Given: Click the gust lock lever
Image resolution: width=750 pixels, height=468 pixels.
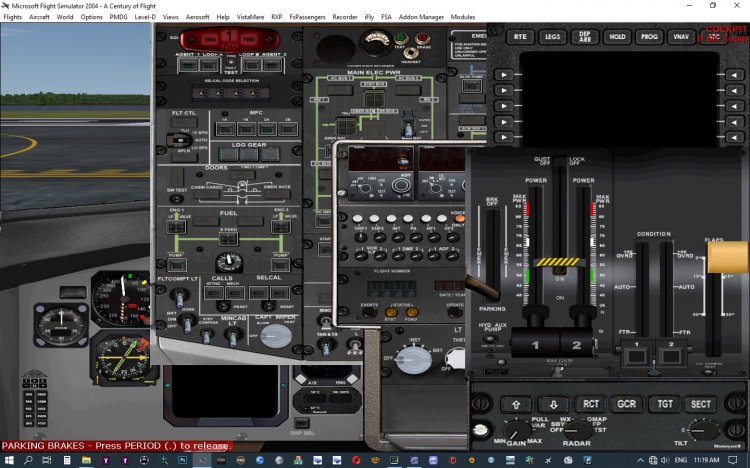Looking at the screenshot, I should (559, 262).
